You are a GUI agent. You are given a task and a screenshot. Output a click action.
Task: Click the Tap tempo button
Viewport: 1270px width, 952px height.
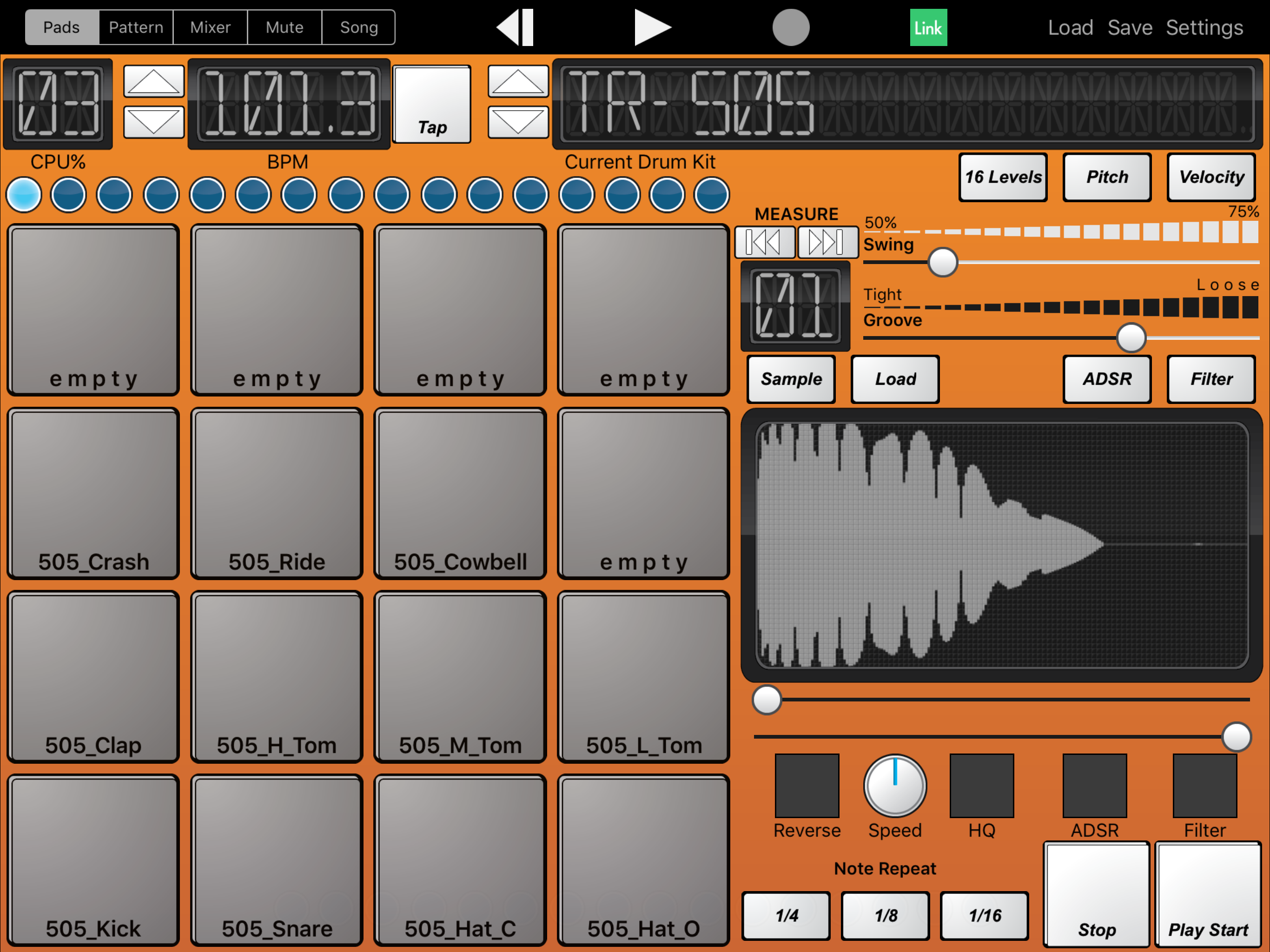[432, 105]
